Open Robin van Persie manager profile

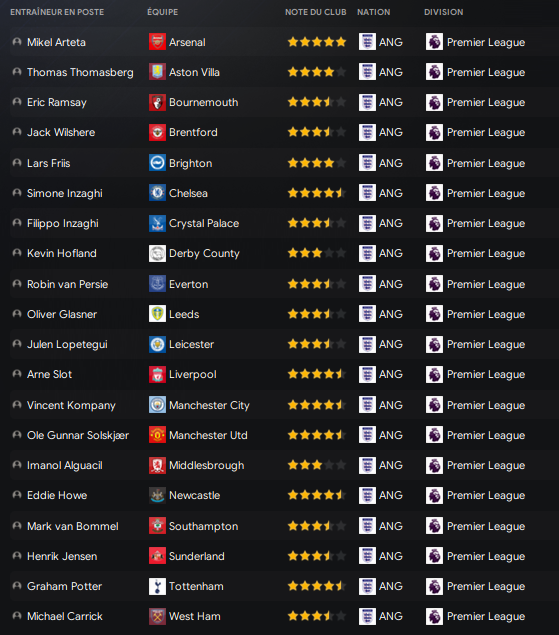(68, 284)
